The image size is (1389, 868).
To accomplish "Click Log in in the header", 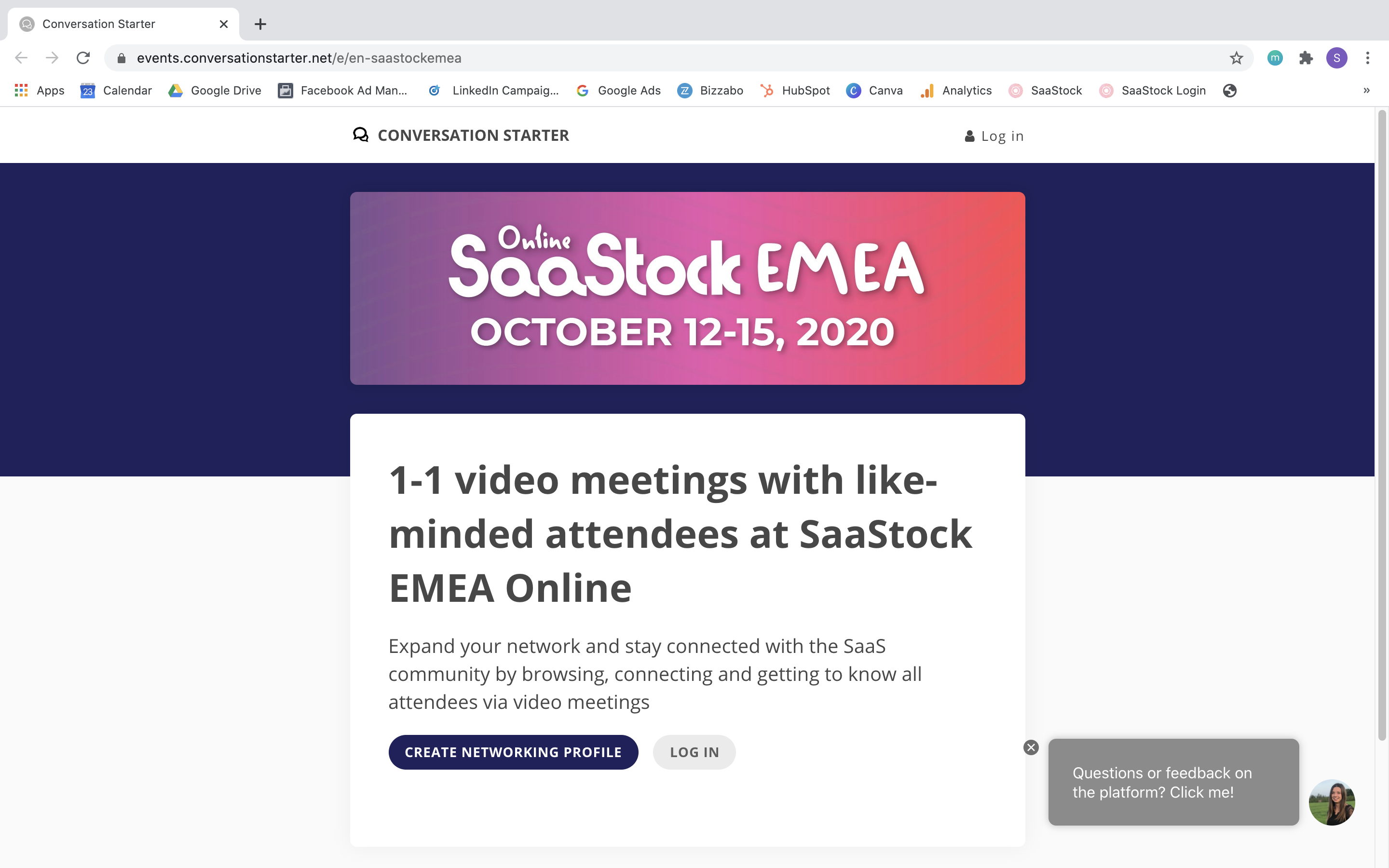I will tap(994, 136).
